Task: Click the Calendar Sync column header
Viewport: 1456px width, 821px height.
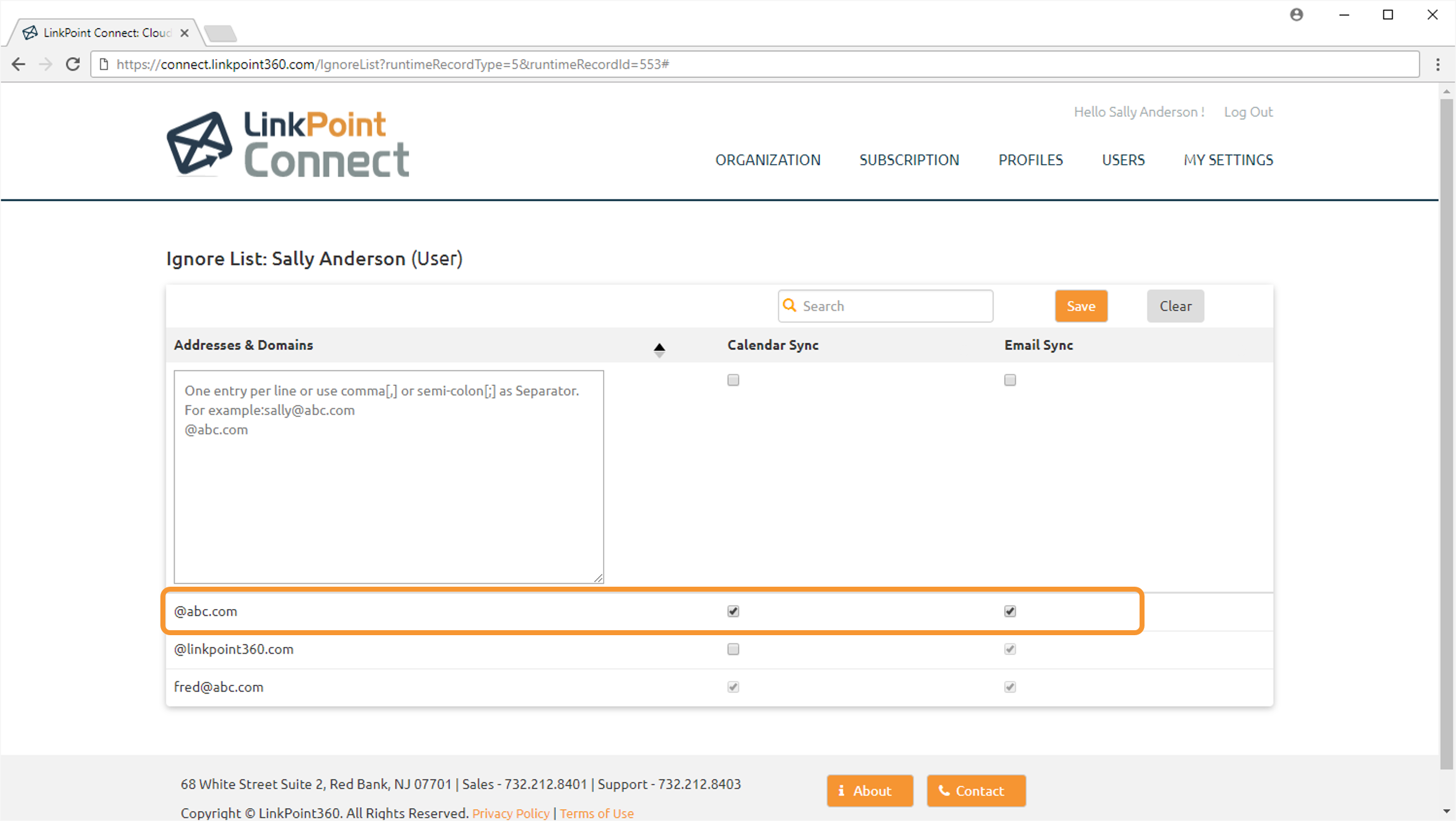Action: click(x=773, y=345)
